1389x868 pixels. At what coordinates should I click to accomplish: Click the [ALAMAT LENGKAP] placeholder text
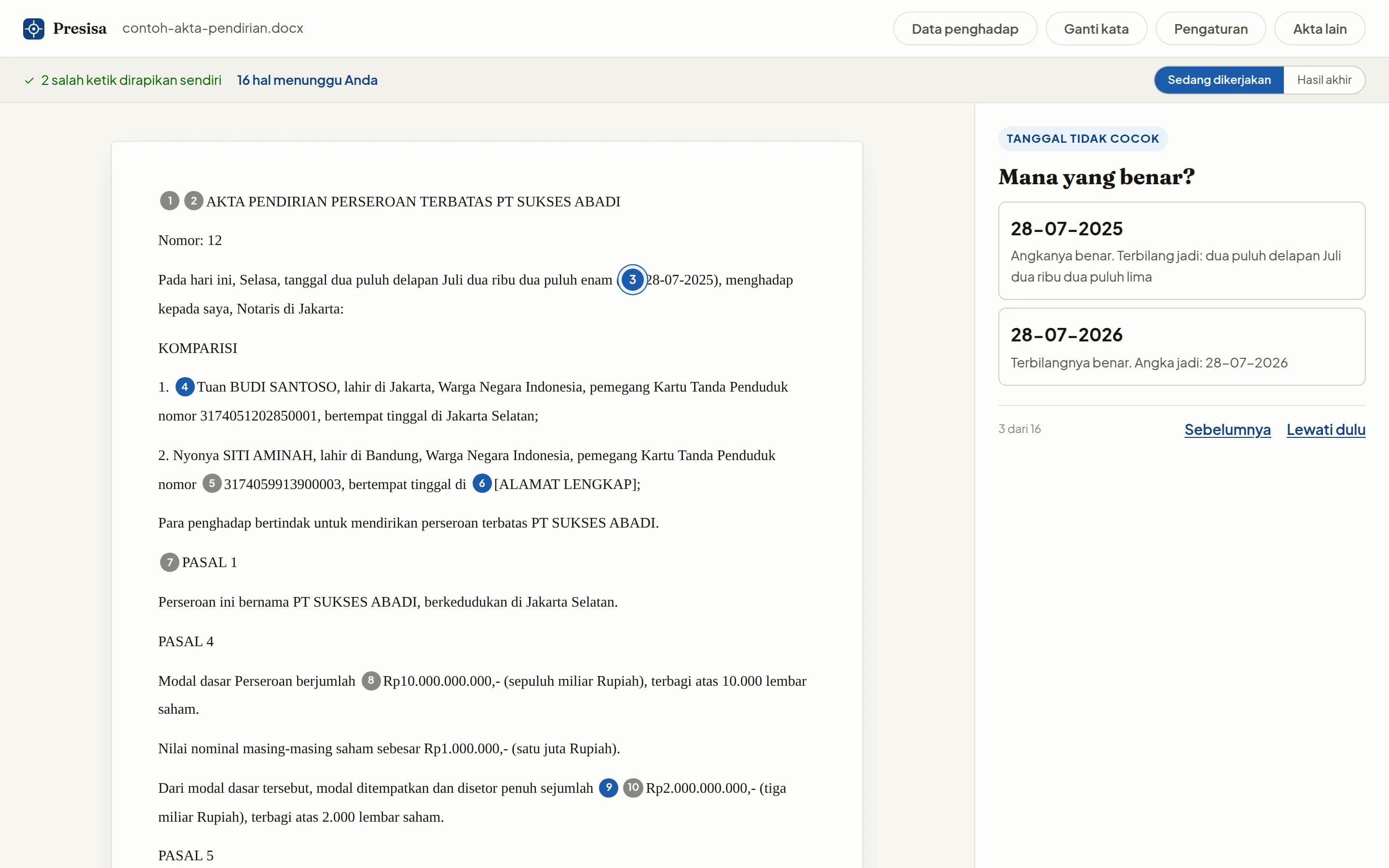[565, 484]
